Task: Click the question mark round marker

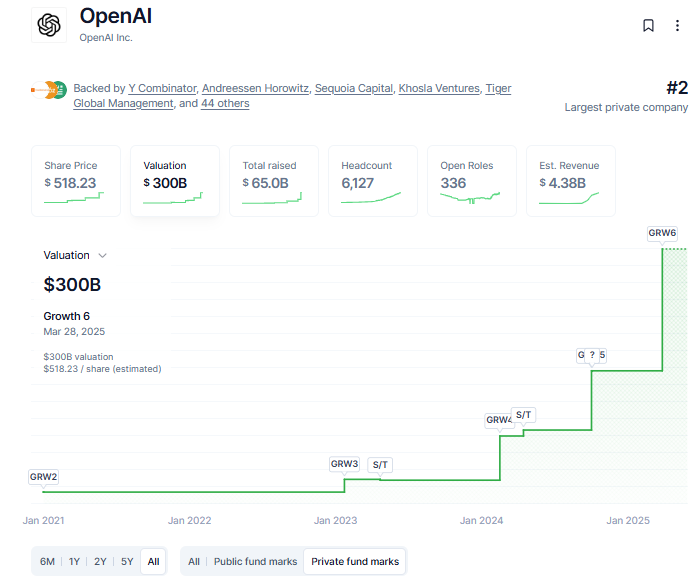Action: (x=592, y=355)
